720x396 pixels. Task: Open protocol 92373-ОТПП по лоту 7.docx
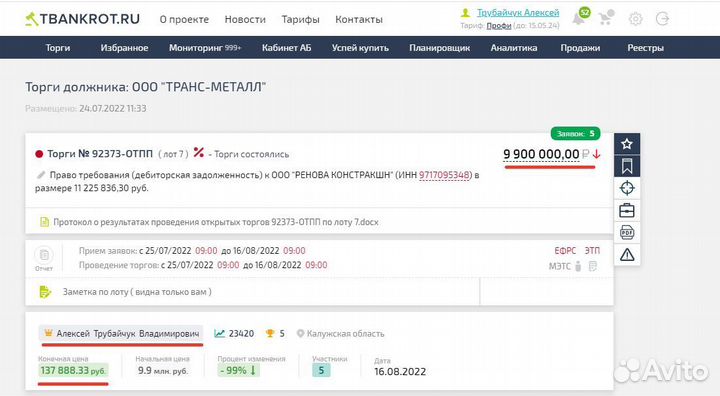tap(216, 222)
